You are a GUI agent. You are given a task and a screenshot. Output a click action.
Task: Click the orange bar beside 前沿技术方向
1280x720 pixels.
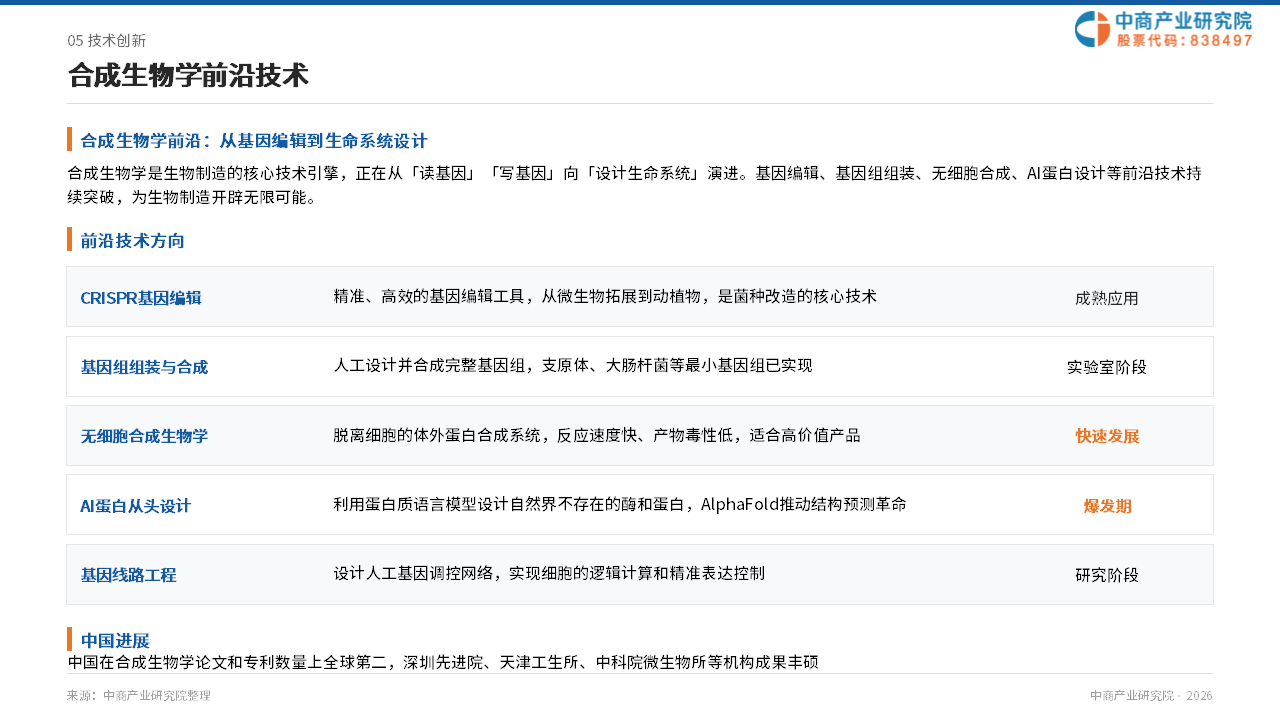pyautogui.click(x=69, y=239)
